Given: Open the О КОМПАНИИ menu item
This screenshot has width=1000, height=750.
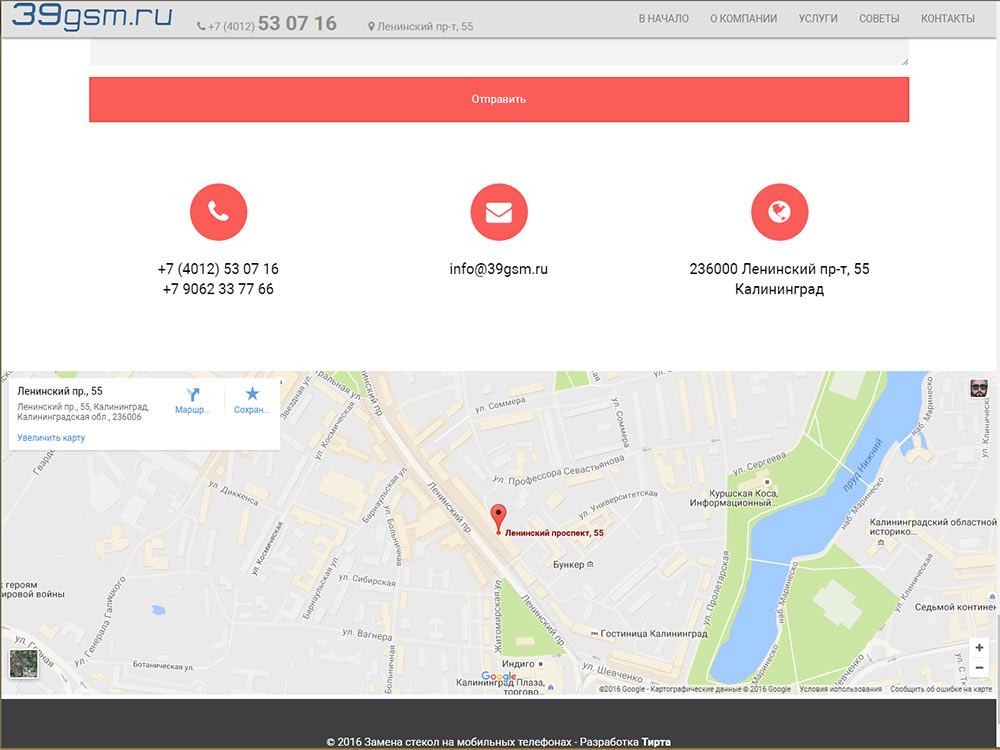Looking at the screenshot, I should tap(744, 18).
